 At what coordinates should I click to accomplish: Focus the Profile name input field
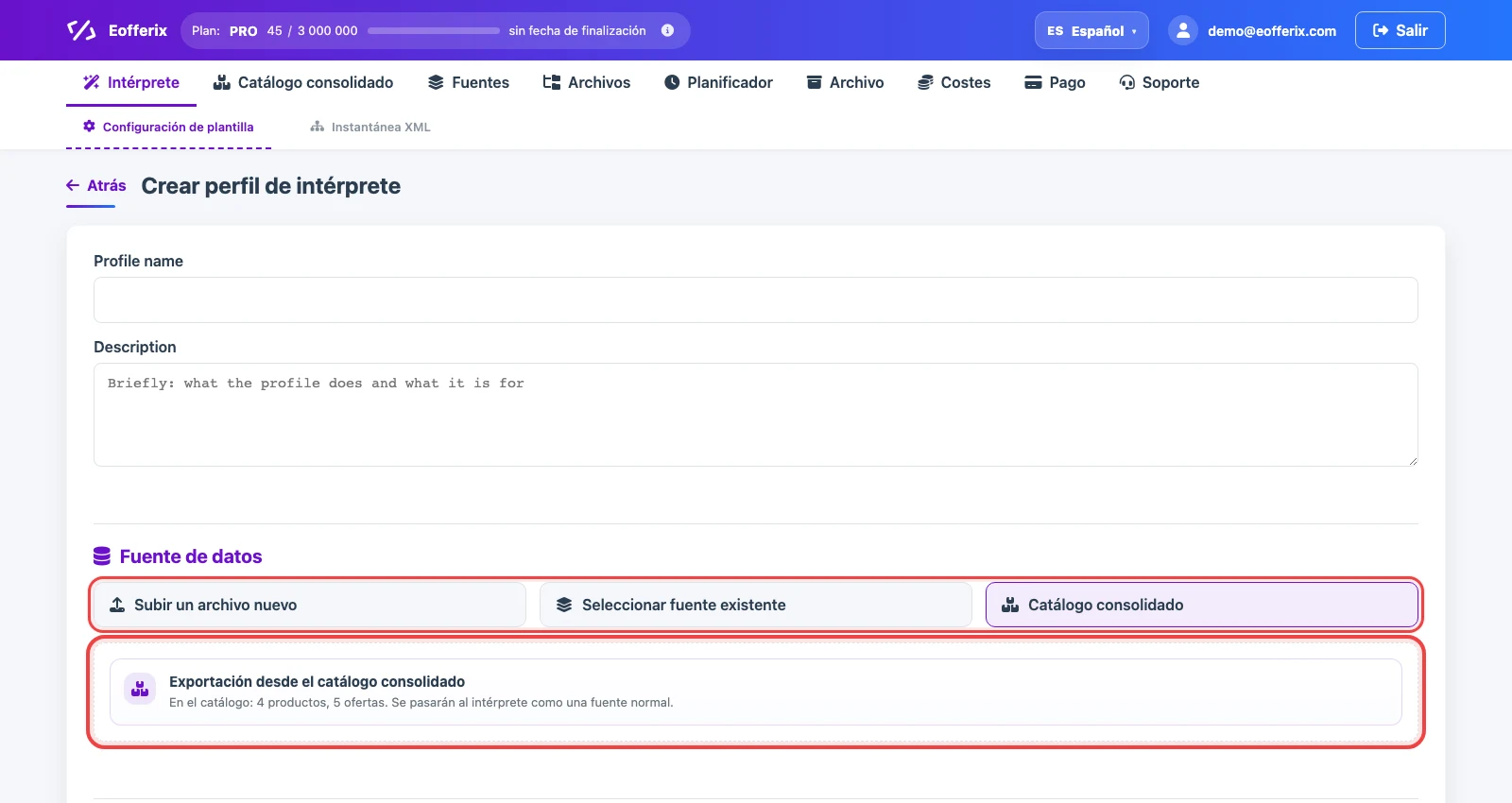755,299
